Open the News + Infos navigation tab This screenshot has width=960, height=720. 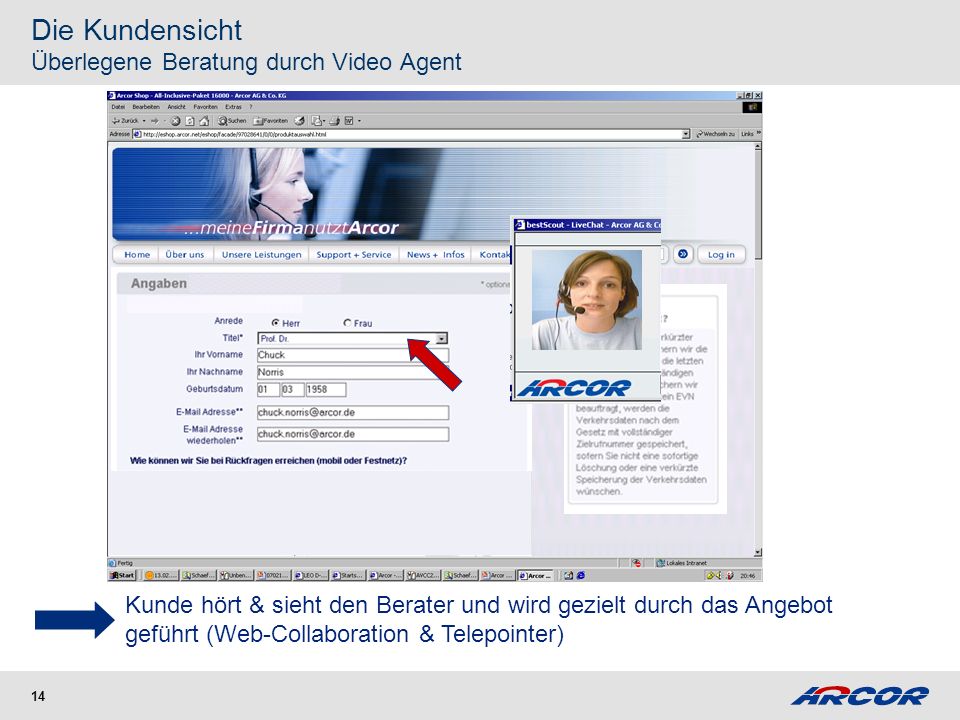point(435,254)
